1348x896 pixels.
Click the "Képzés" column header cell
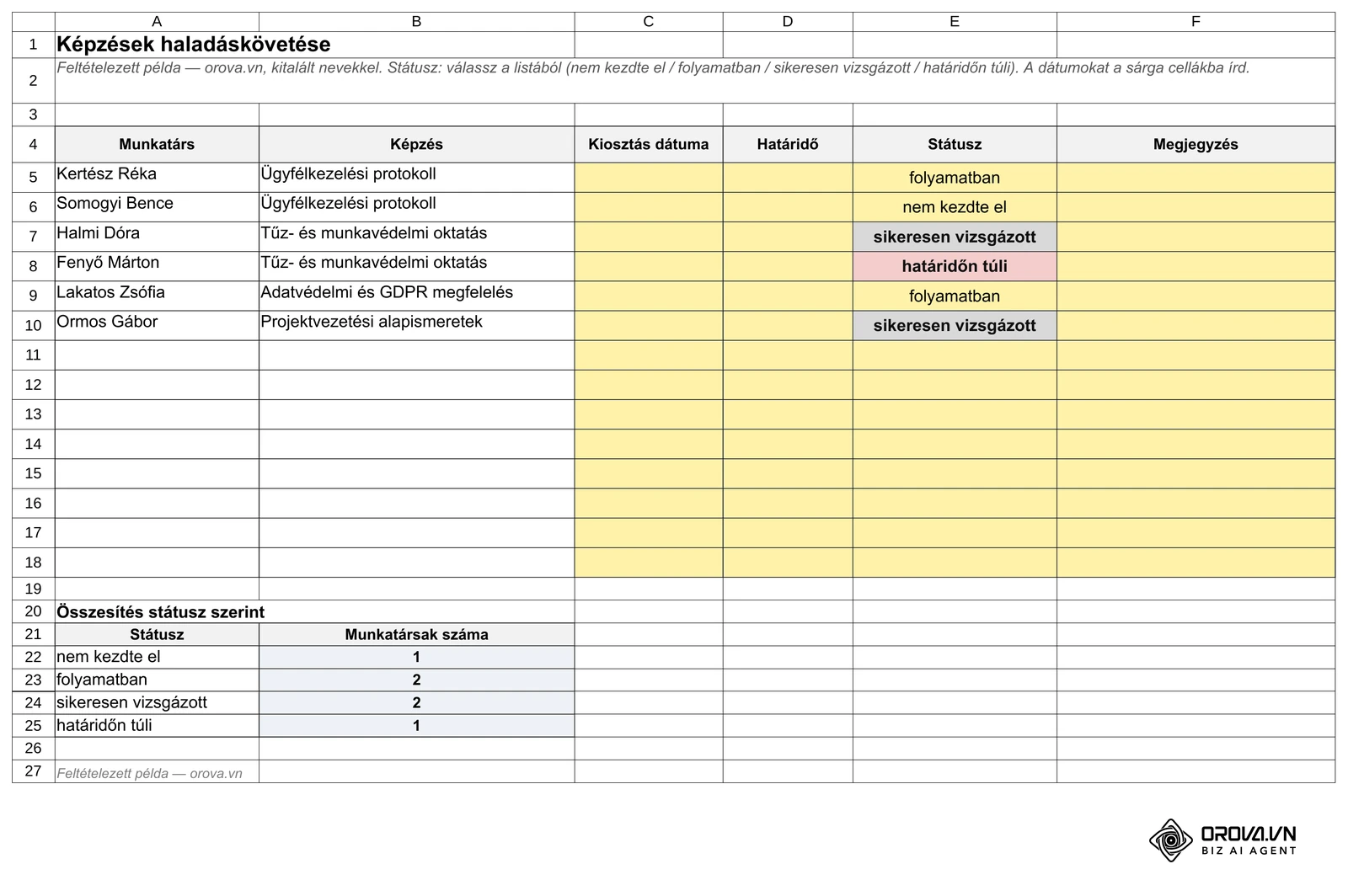click(x=416, y=144)
